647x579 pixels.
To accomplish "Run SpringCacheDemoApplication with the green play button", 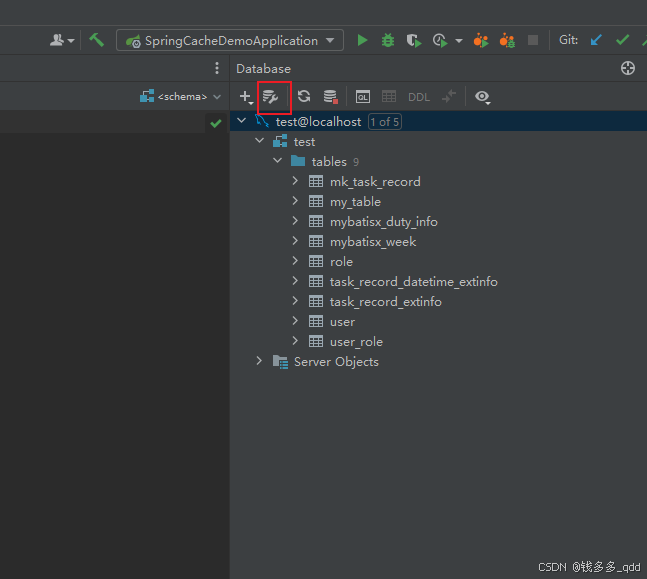I will [362, 40].
